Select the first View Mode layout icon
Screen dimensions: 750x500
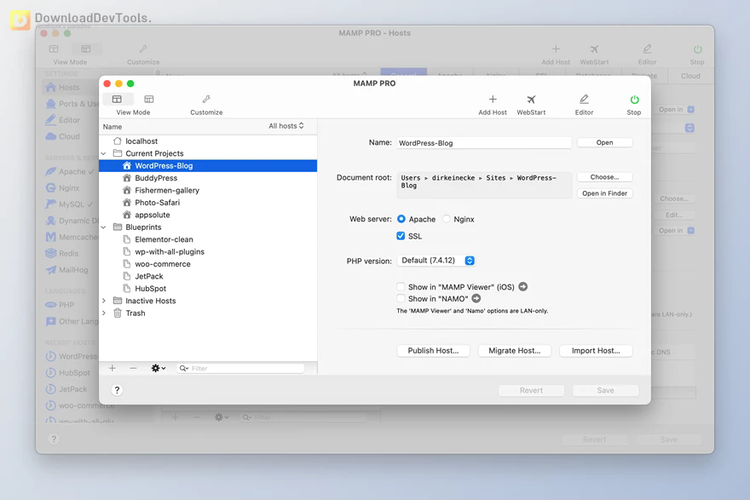pos(117,99)
